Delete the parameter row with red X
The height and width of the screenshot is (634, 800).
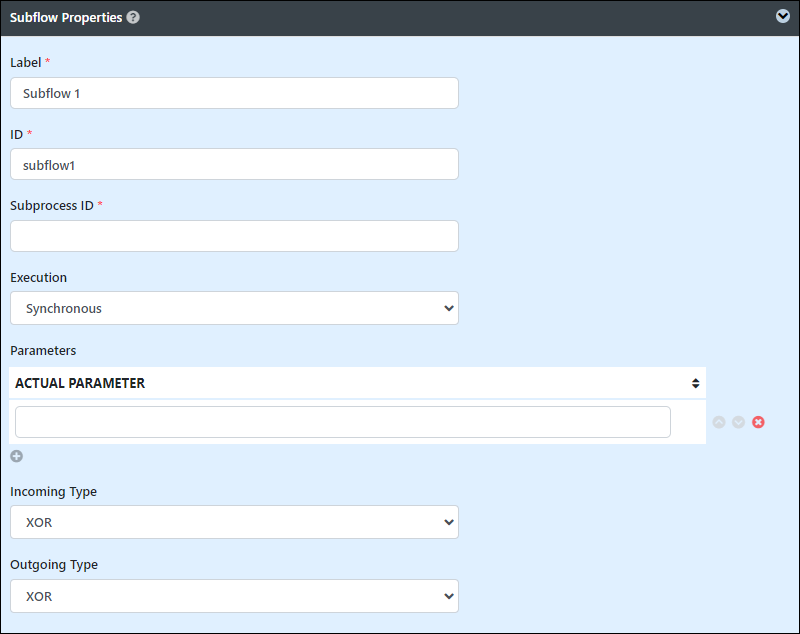pyautogui.click(x=758, y=422)
